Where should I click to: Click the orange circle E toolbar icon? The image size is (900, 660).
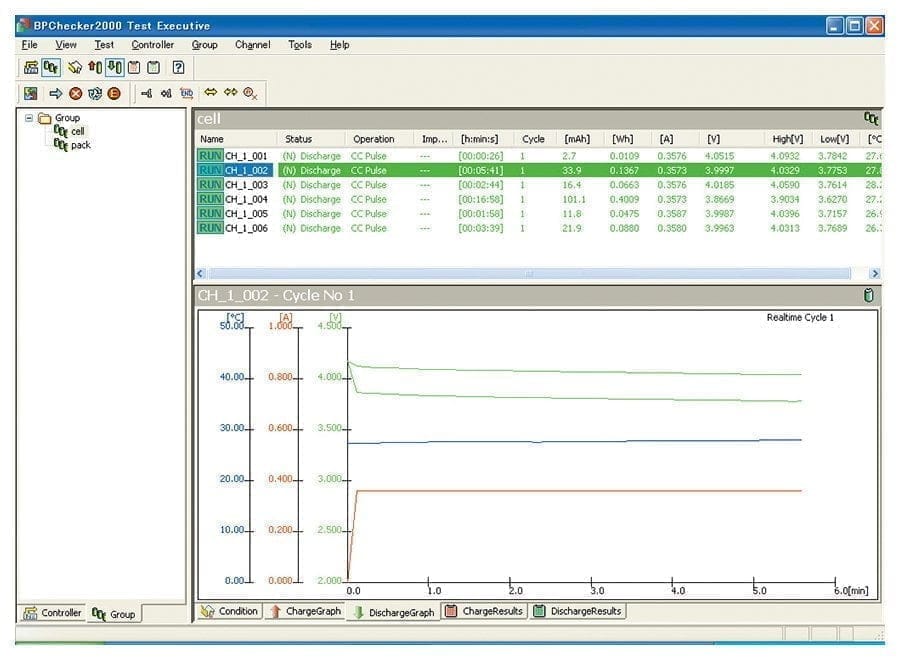114,93
